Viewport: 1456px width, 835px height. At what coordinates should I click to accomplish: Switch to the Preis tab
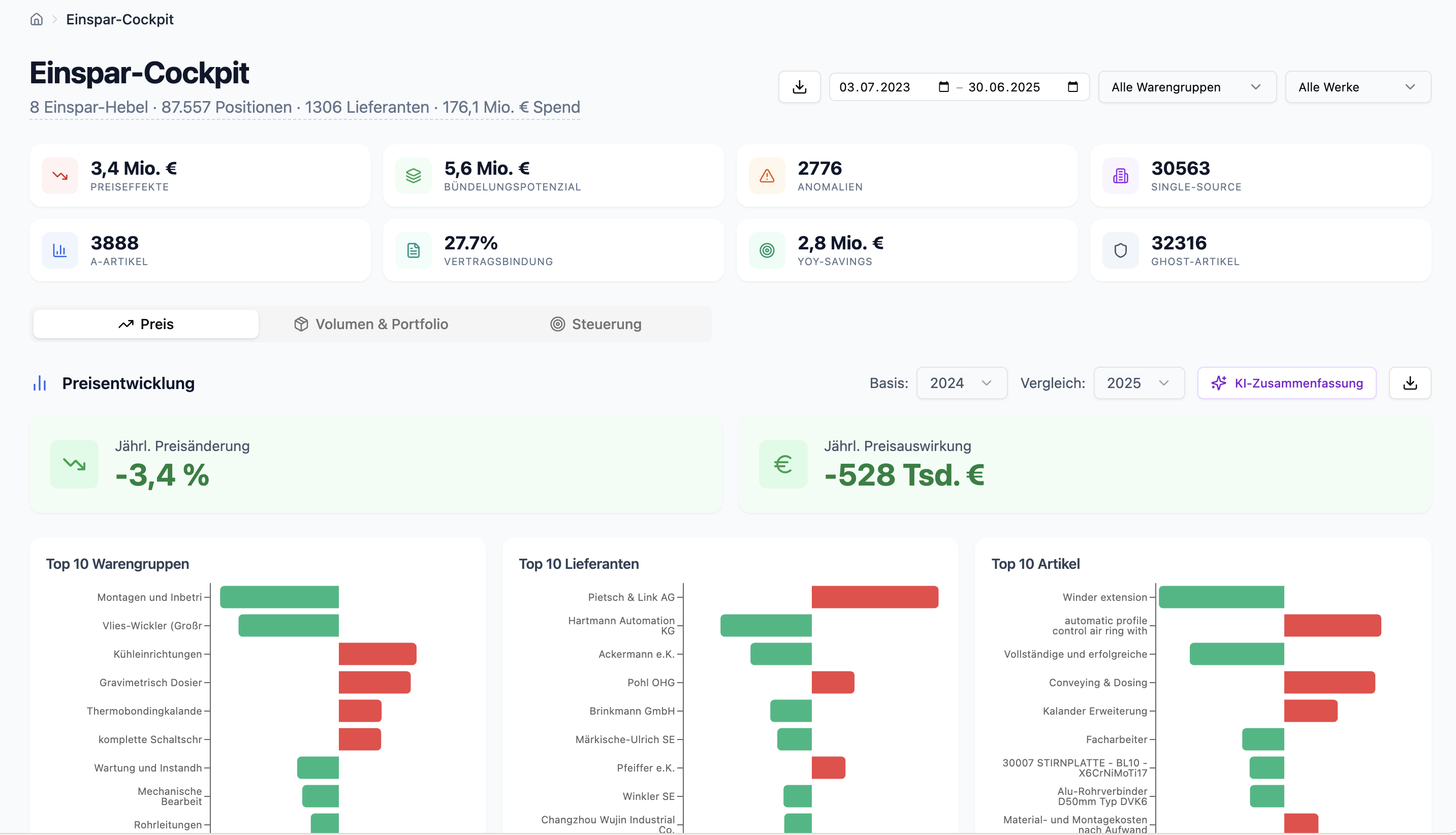pos(146,324)
